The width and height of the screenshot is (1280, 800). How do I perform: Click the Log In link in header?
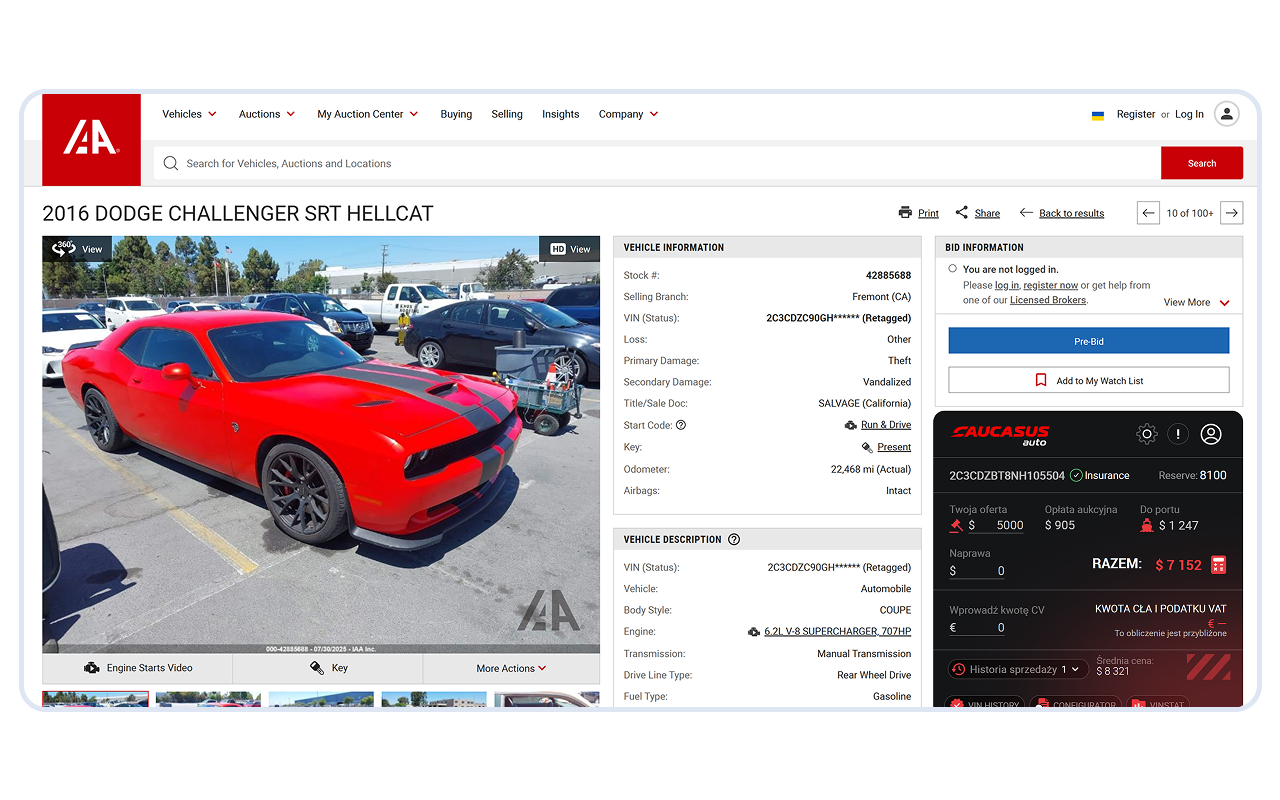pyautogui.click(x=1189, y=114)
